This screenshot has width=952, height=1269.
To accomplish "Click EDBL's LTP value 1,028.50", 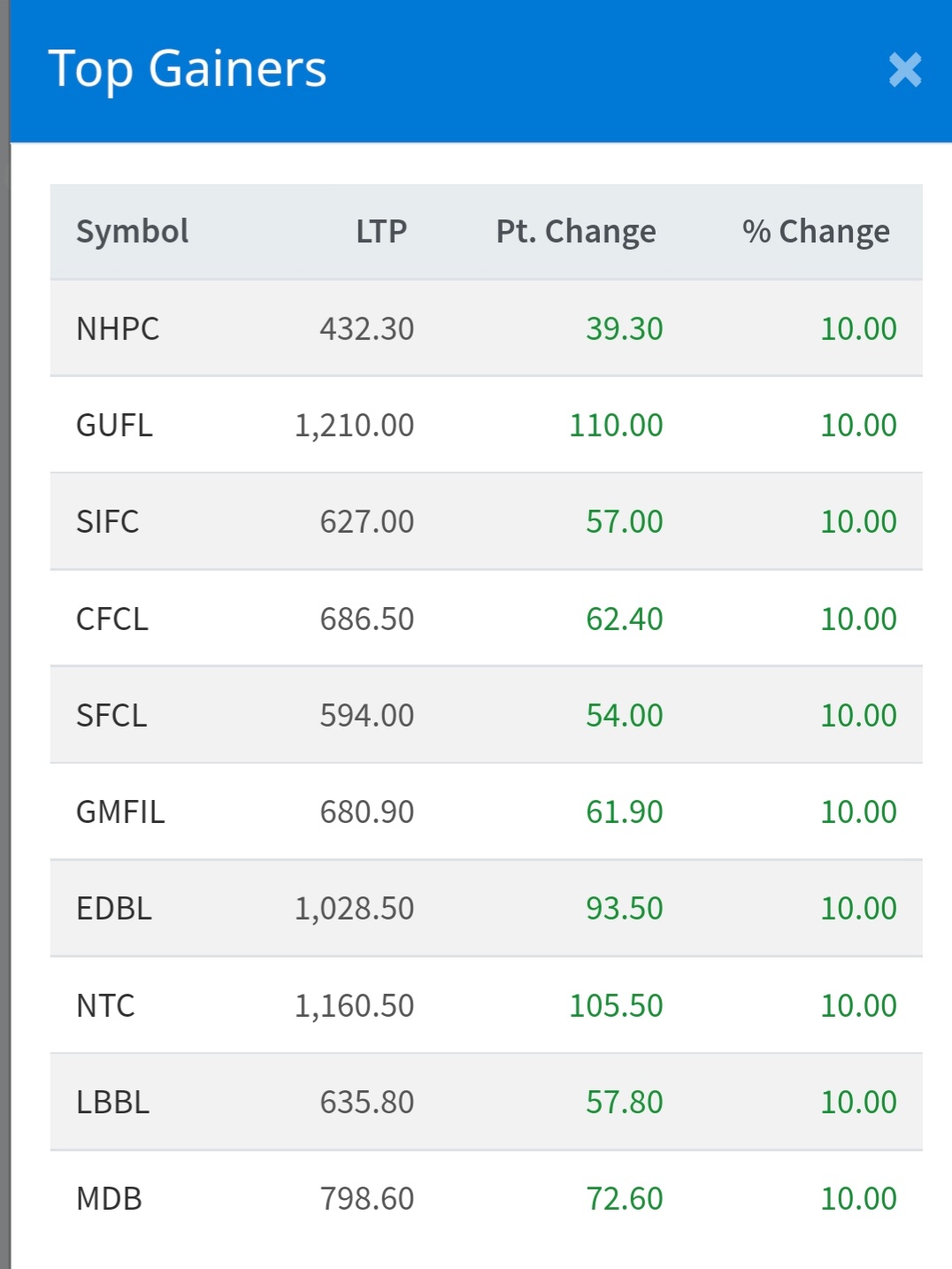I will click(x=354, y=909).
